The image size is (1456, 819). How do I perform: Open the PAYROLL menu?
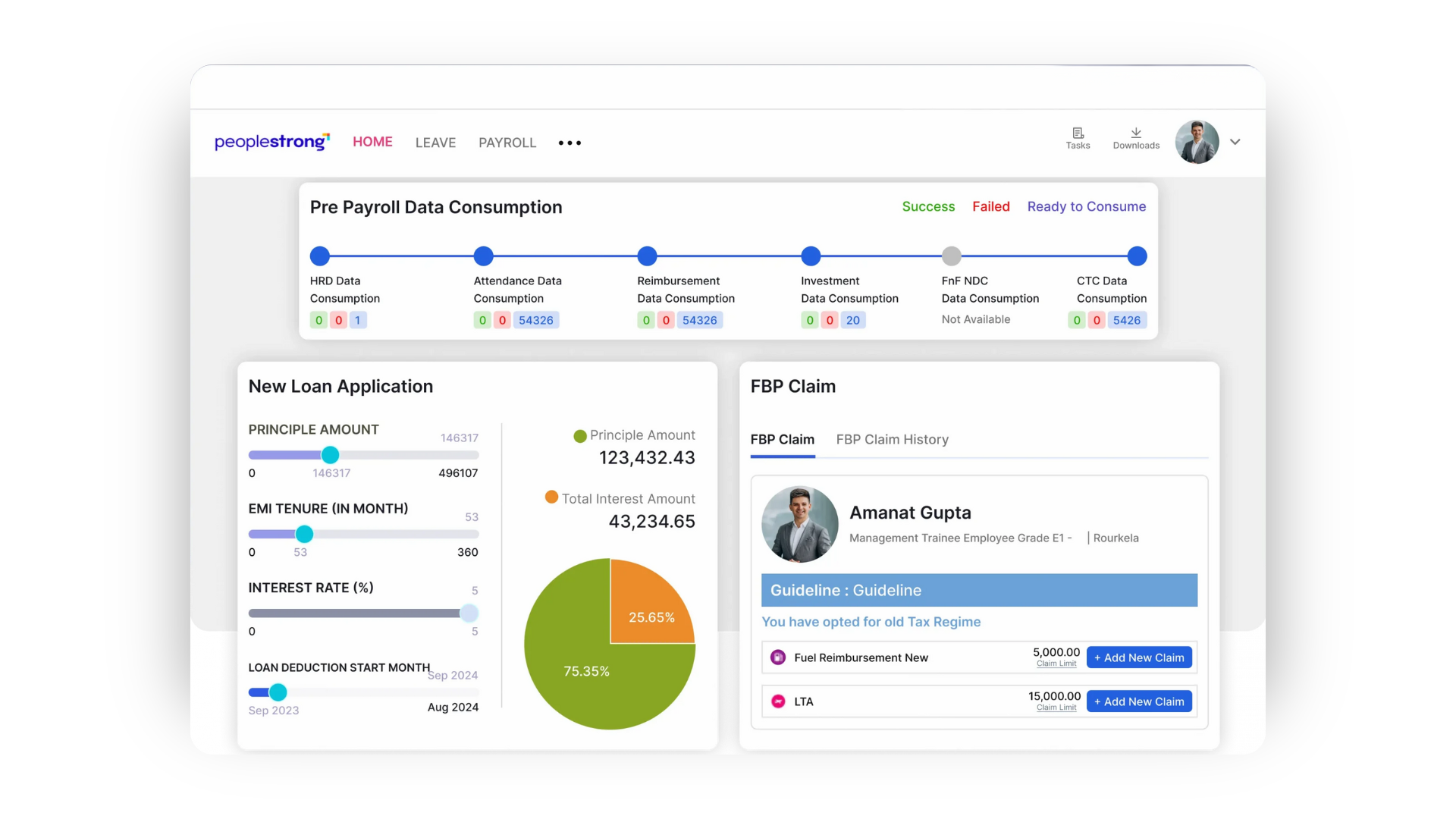(507, 143)
